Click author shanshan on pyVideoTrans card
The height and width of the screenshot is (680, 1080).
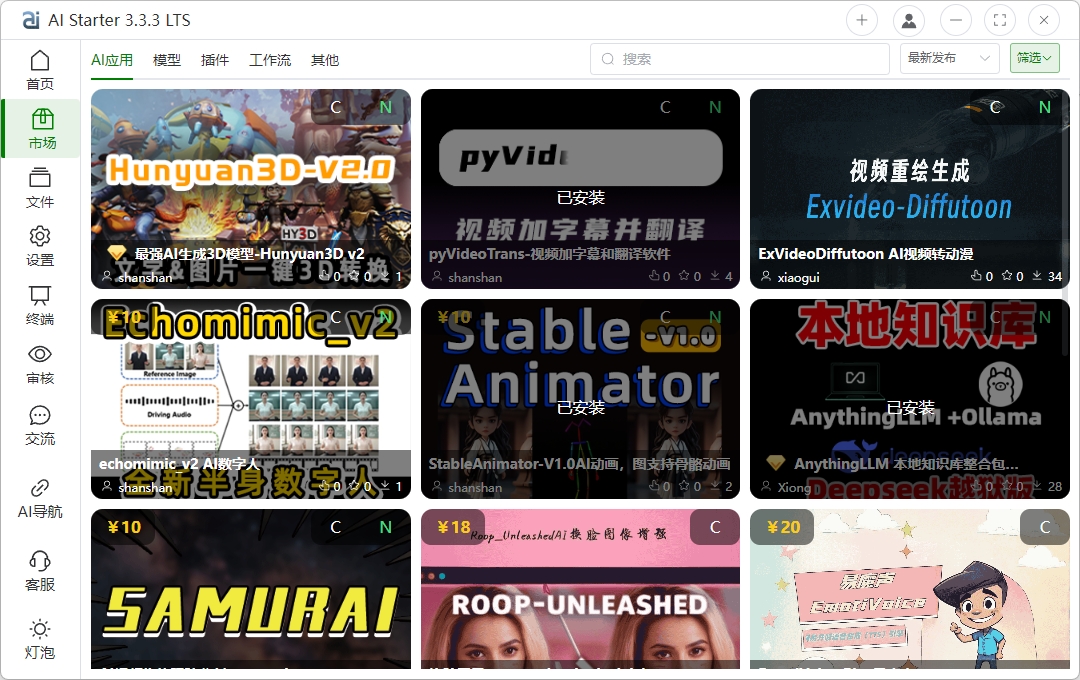(475, 277)
